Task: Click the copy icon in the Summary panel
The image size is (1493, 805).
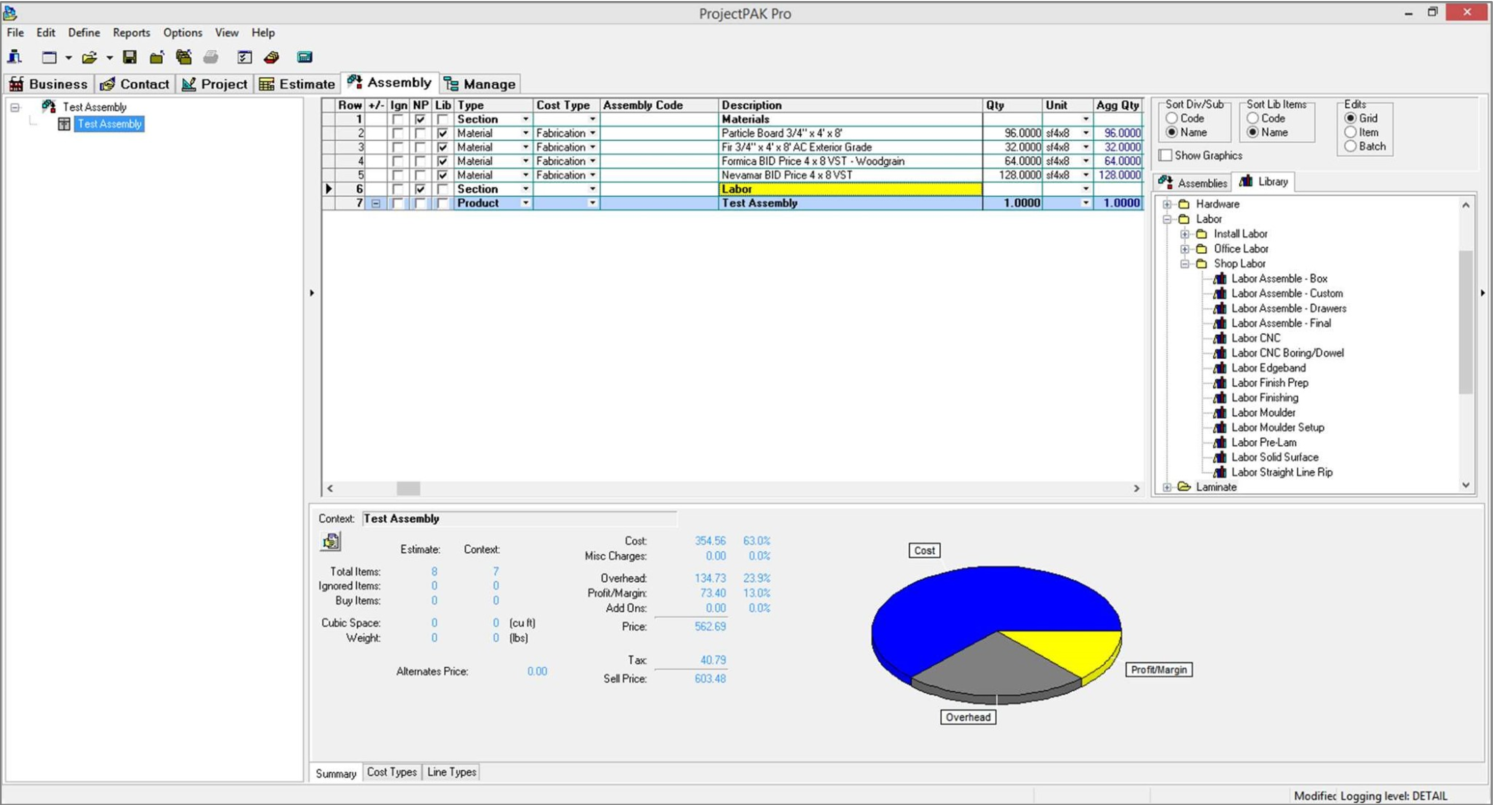Action: [330, 541]
